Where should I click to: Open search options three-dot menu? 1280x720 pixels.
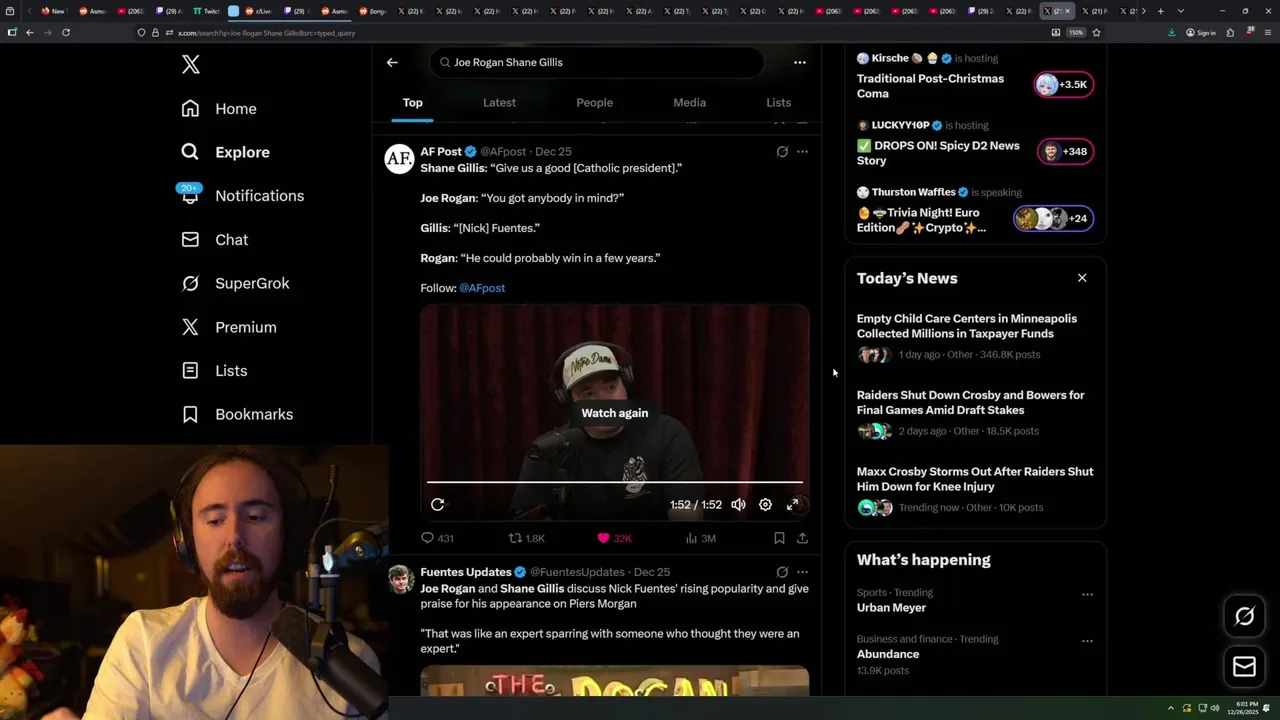(800, 62)
